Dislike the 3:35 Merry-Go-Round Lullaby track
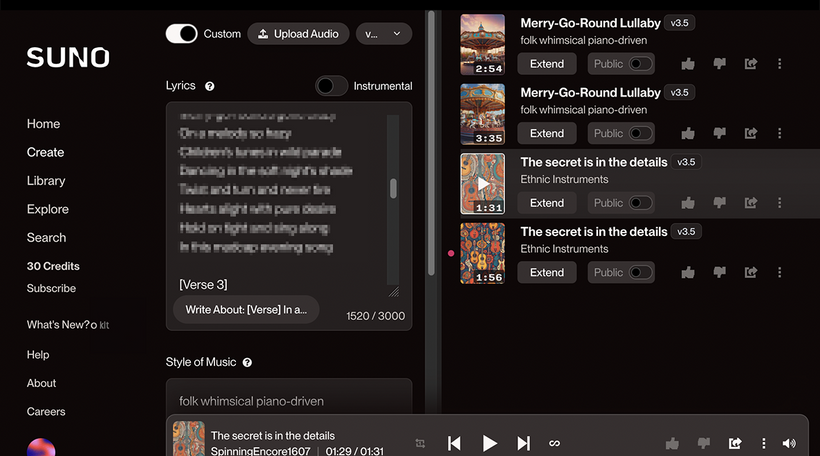Screen dimensions: 820x456 pos(720,133)
